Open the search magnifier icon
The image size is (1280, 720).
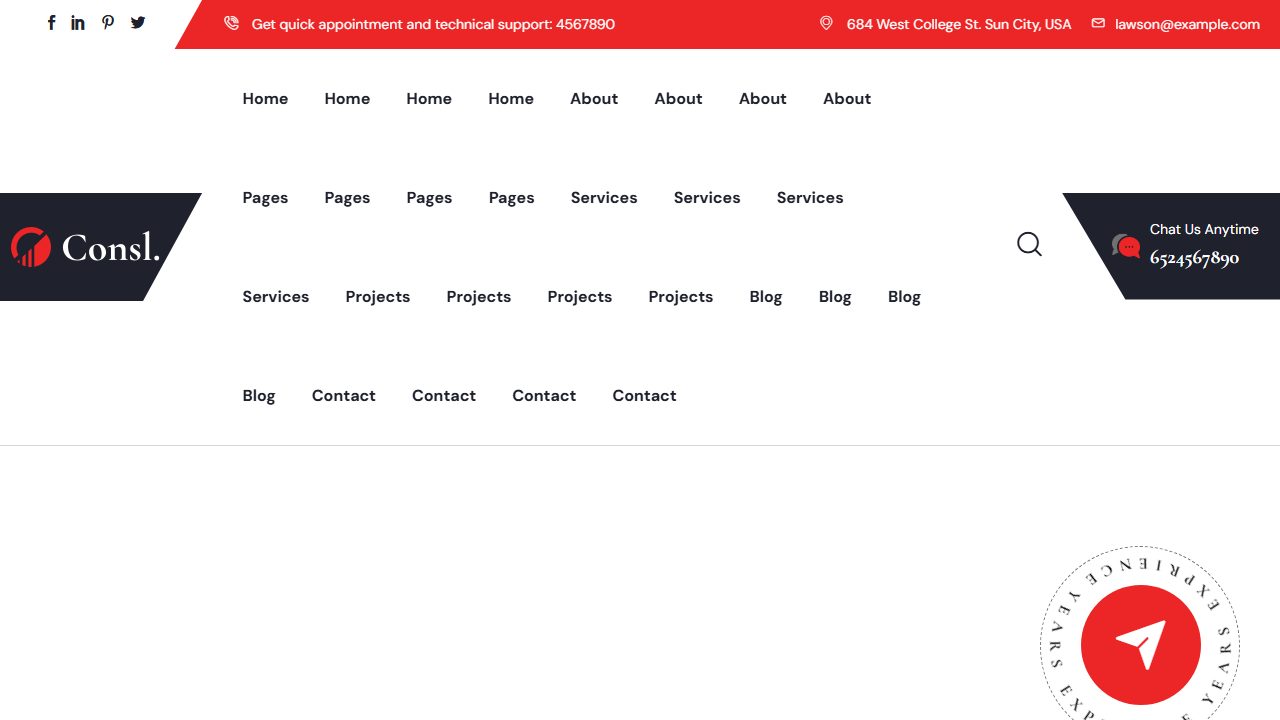tap(1029, 244)
